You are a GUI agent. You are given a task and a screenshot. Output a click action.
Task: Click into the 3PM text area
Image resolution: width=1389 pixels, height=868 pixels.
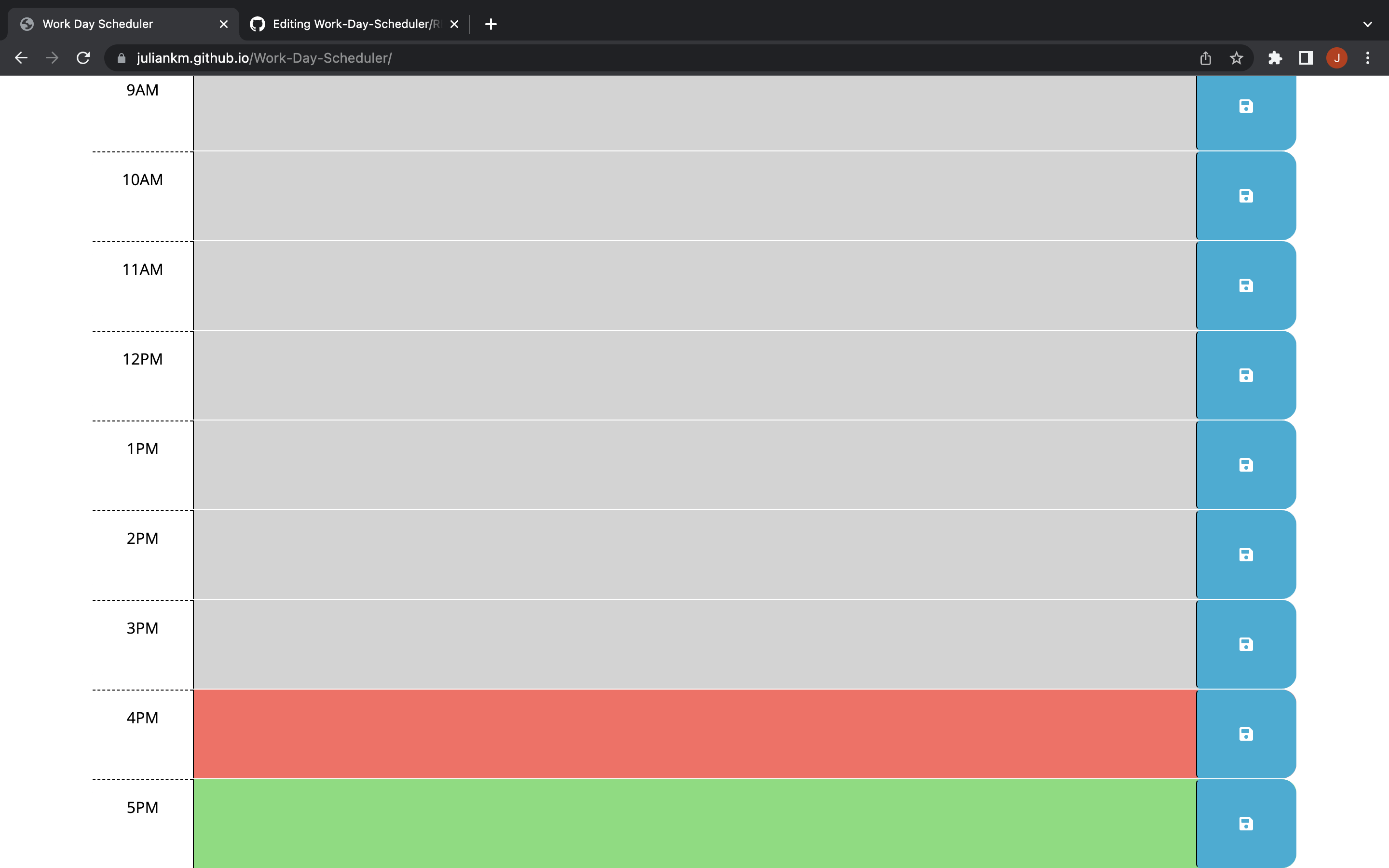(694, 644)
